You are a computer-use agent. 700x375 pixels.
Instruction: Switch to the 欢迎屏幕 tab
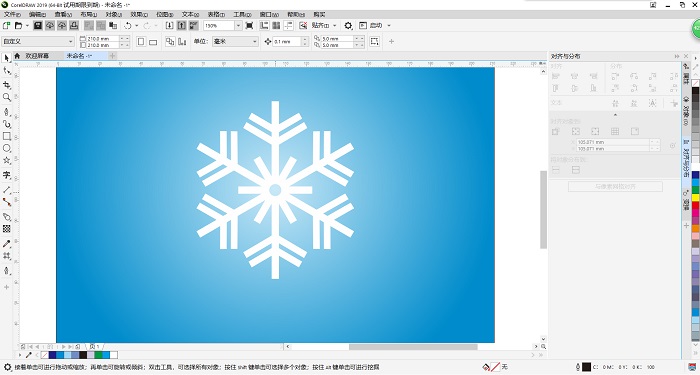click(x=37, y=56)
